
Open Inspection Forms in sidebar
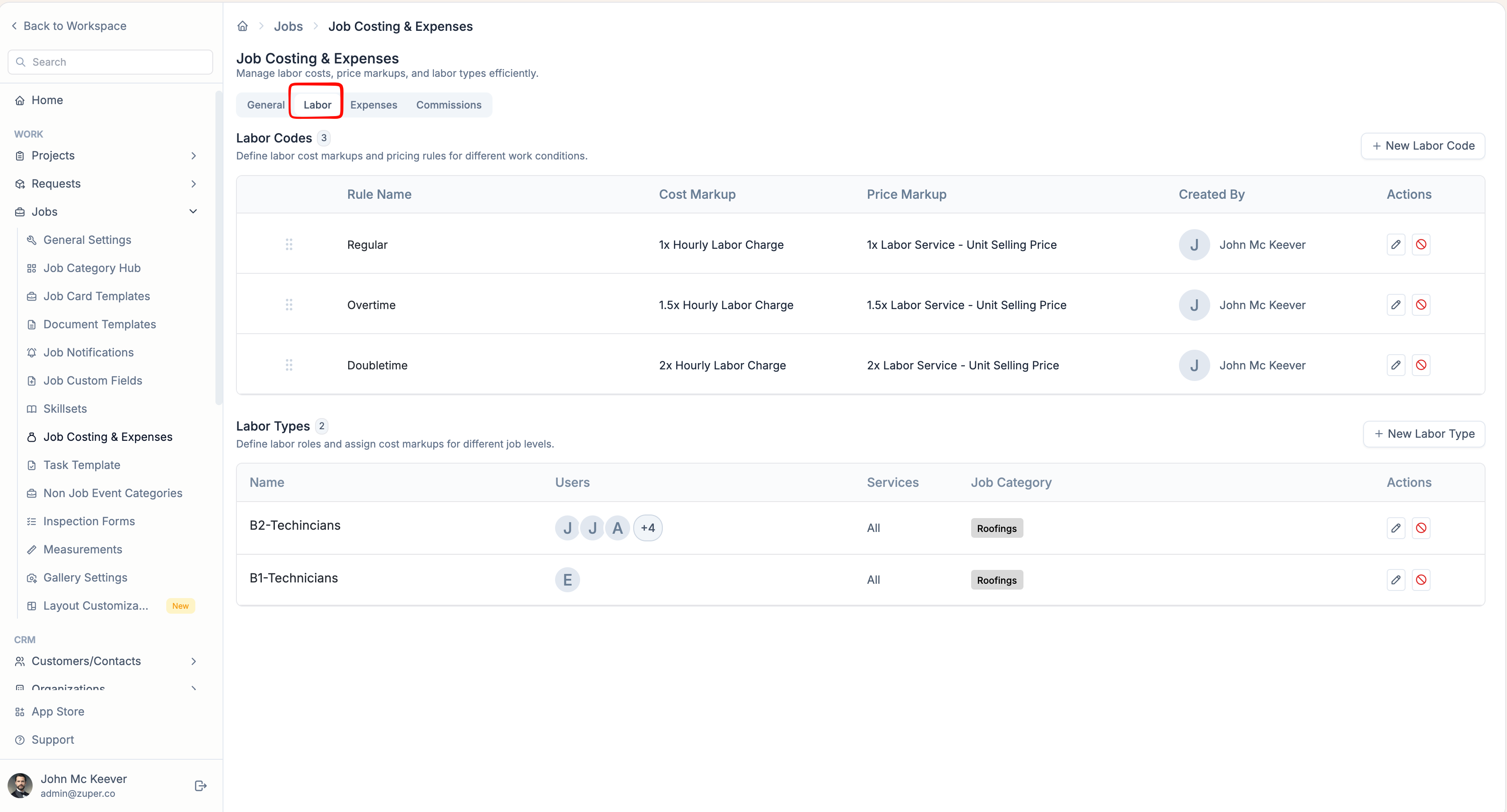point(89,521)
